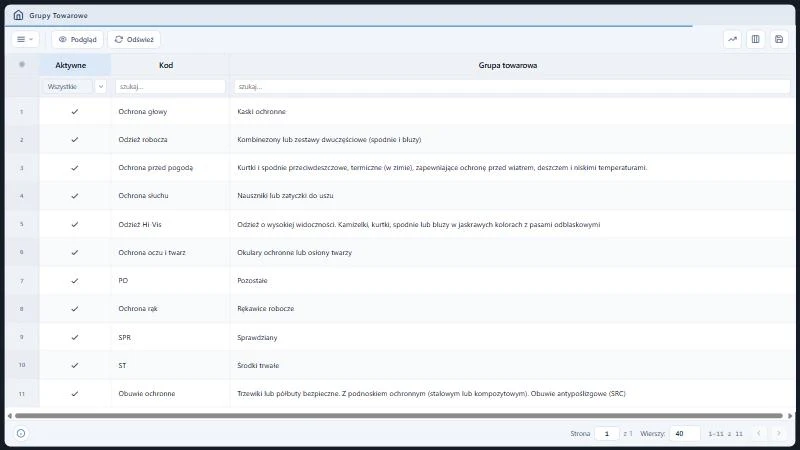Toggle active check for Odzież Hi Vis
Viewport: 800px width, 450px height.
coord(75,224)
